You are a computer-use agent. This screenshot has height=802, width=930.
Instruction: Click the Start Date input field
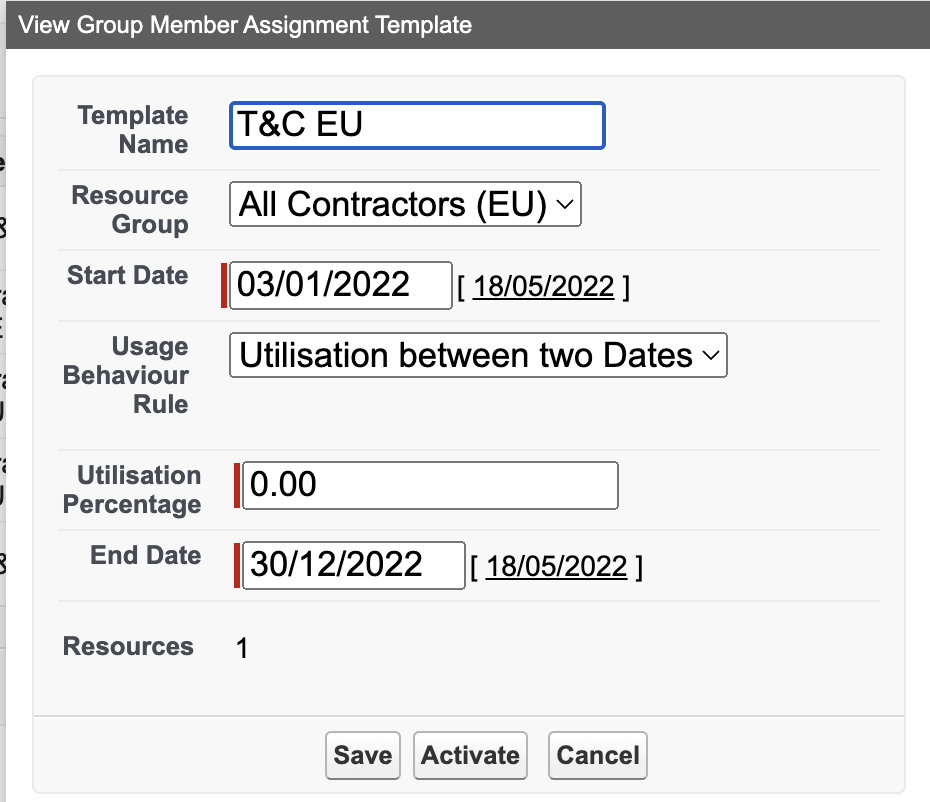tap(340, 285)
